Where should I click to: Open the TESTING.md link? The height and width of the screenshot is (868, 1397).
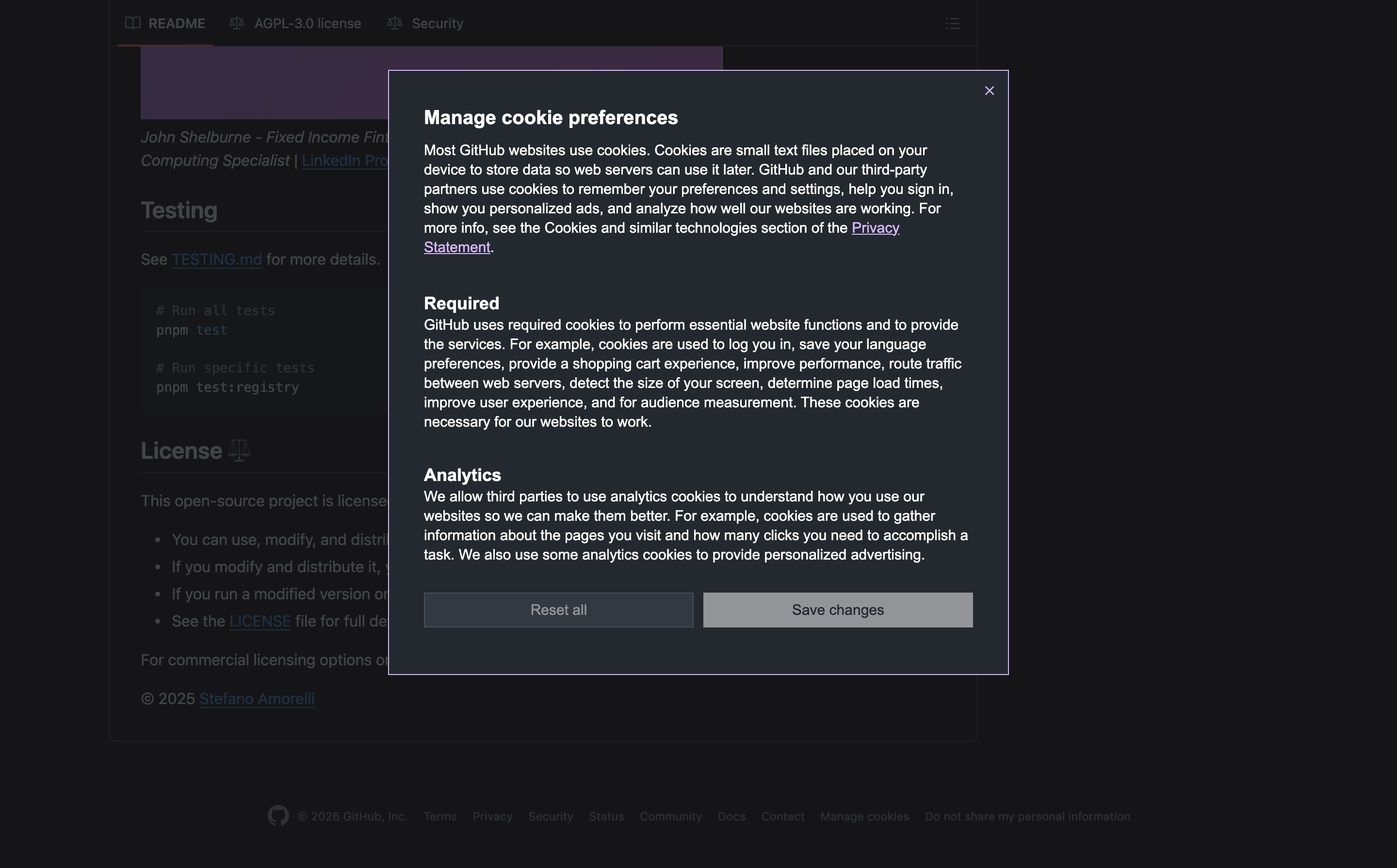click(216, 259)
